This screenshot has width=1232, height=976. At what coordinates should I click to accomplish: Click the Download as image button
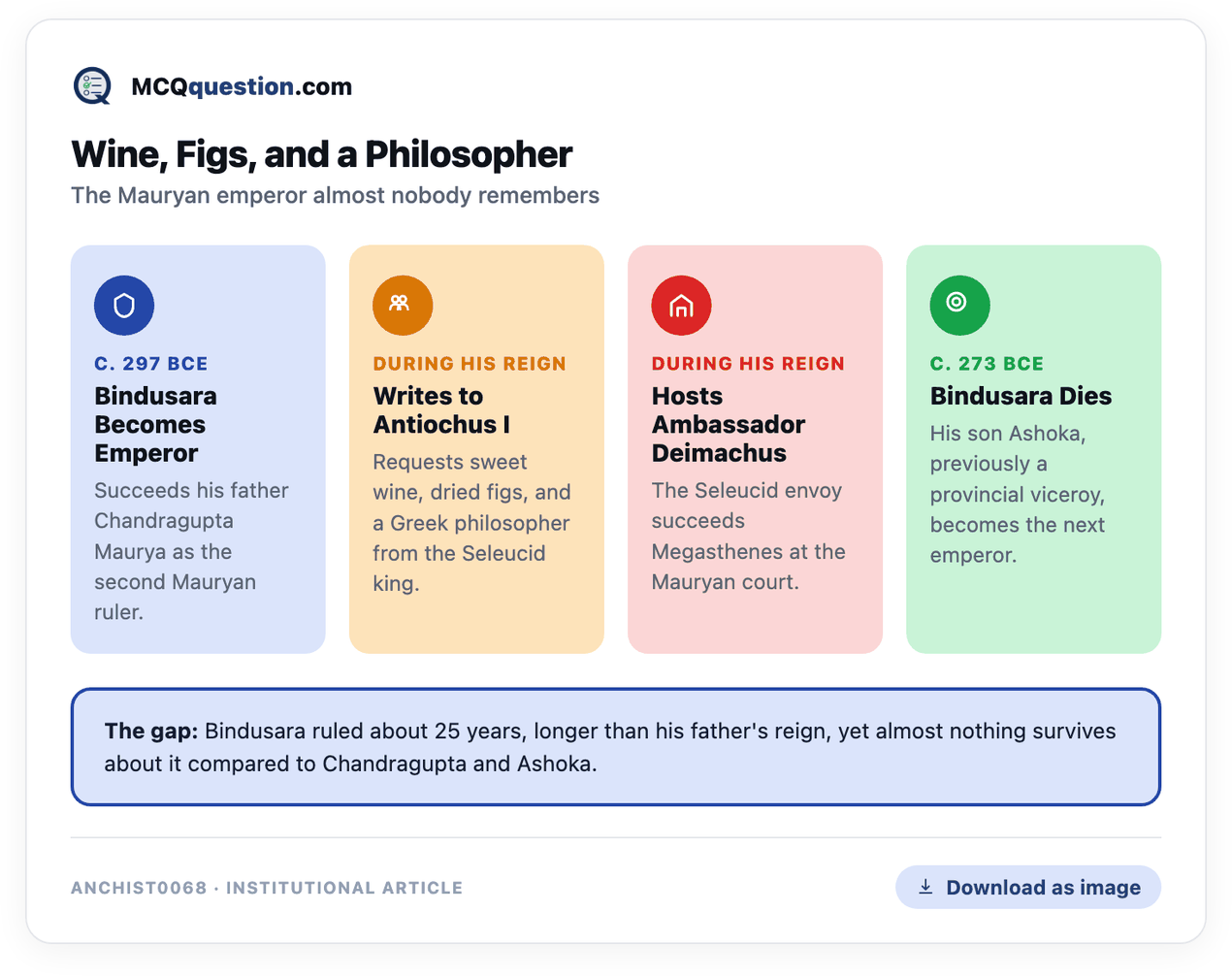(1027, 887)
